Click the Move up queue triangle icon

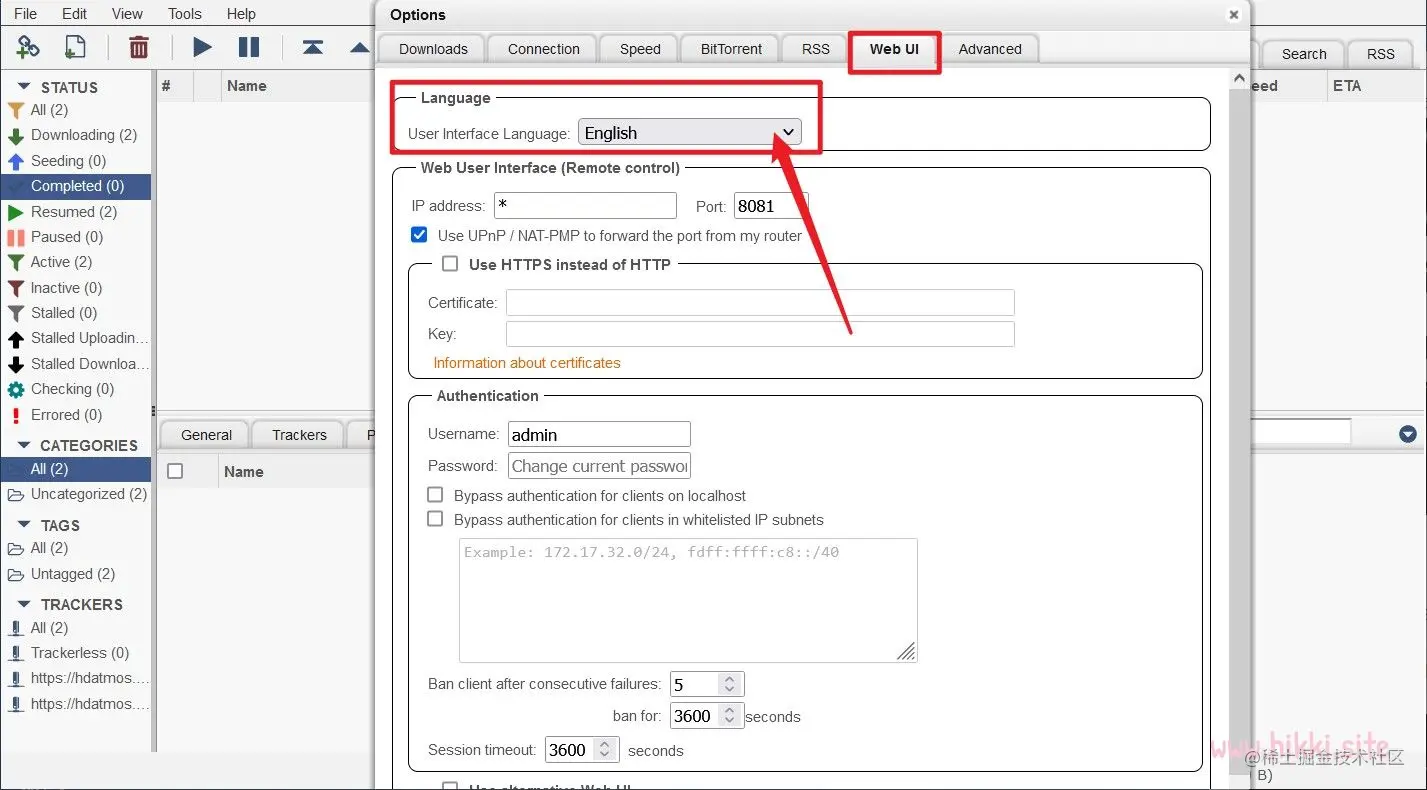point(361,47)
